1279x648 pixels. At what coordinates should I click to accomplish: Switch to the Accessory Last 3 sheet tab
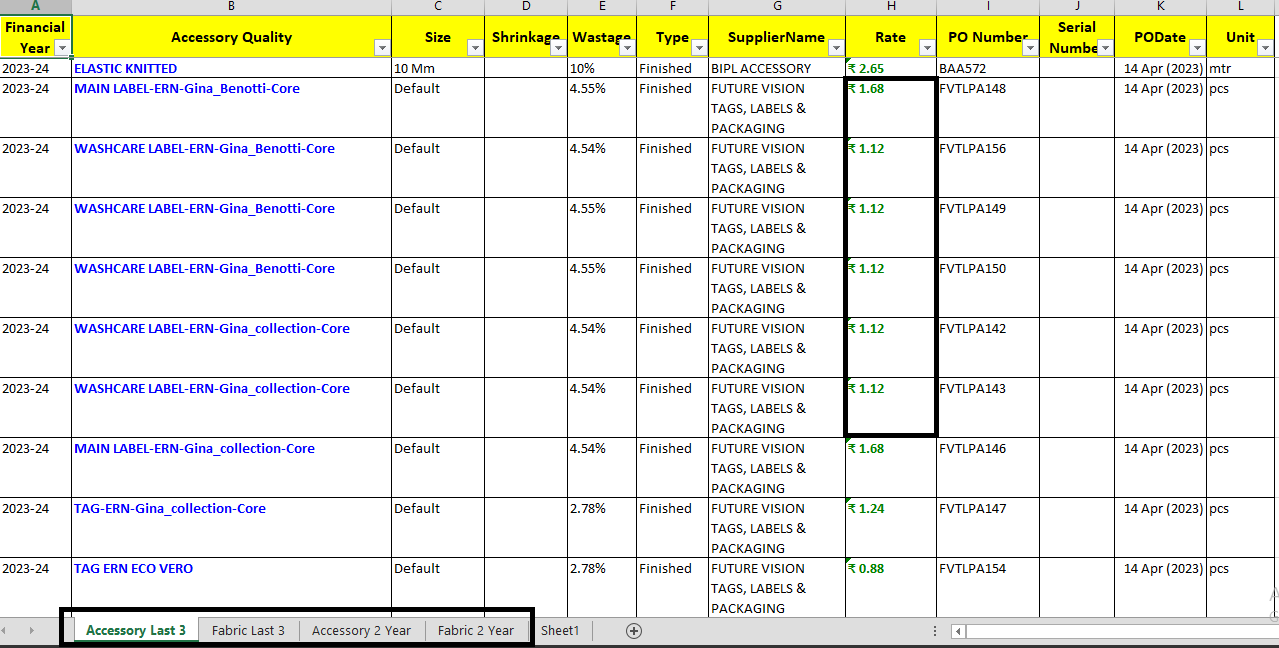pos(136,630)
